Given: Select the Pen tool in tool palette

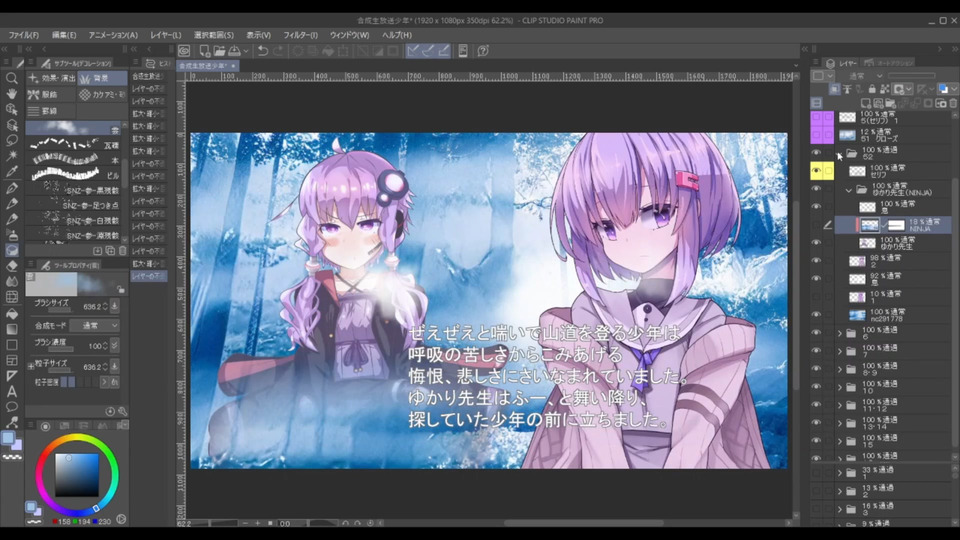Looking at the screenshot, I should coord(11,188).
